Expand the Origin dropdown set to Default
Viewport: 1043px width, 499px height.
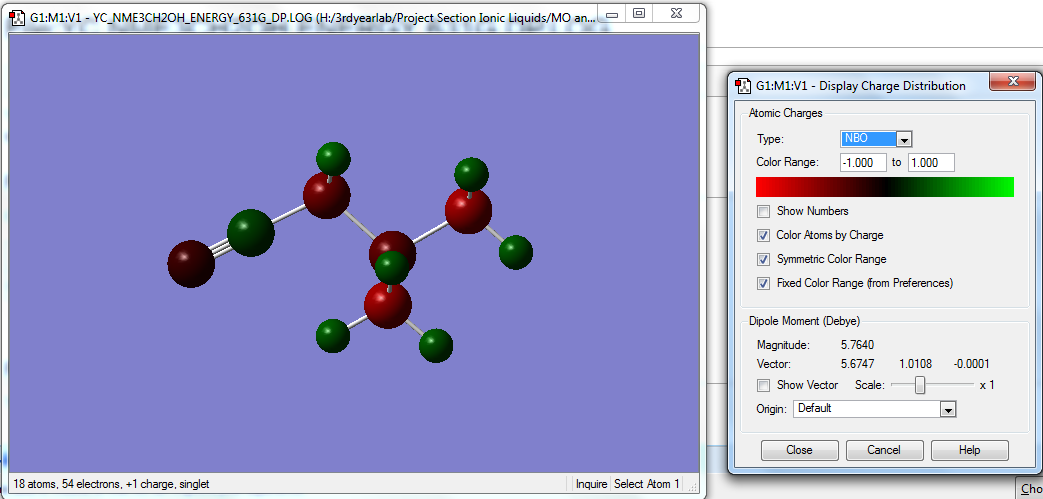click(948, 409)
